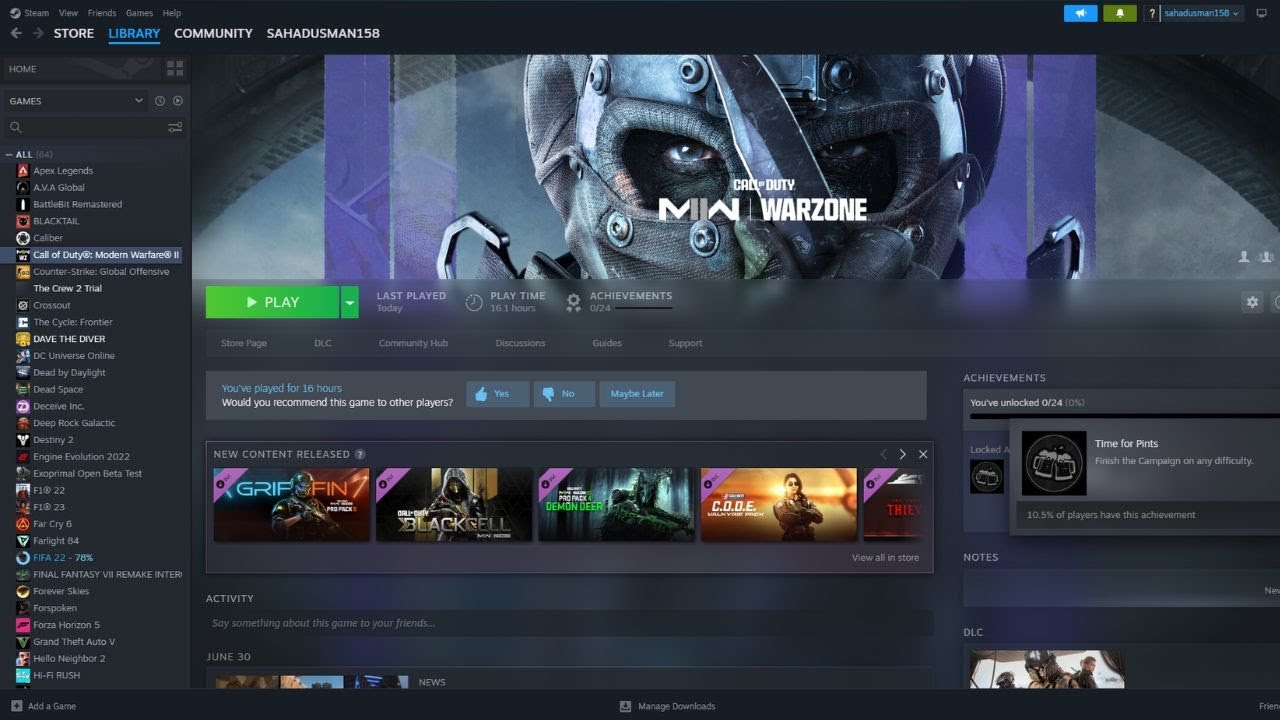The image size is (1280, 720).
Task: Open the DLC section thumbnail image
Action: 1047,669
